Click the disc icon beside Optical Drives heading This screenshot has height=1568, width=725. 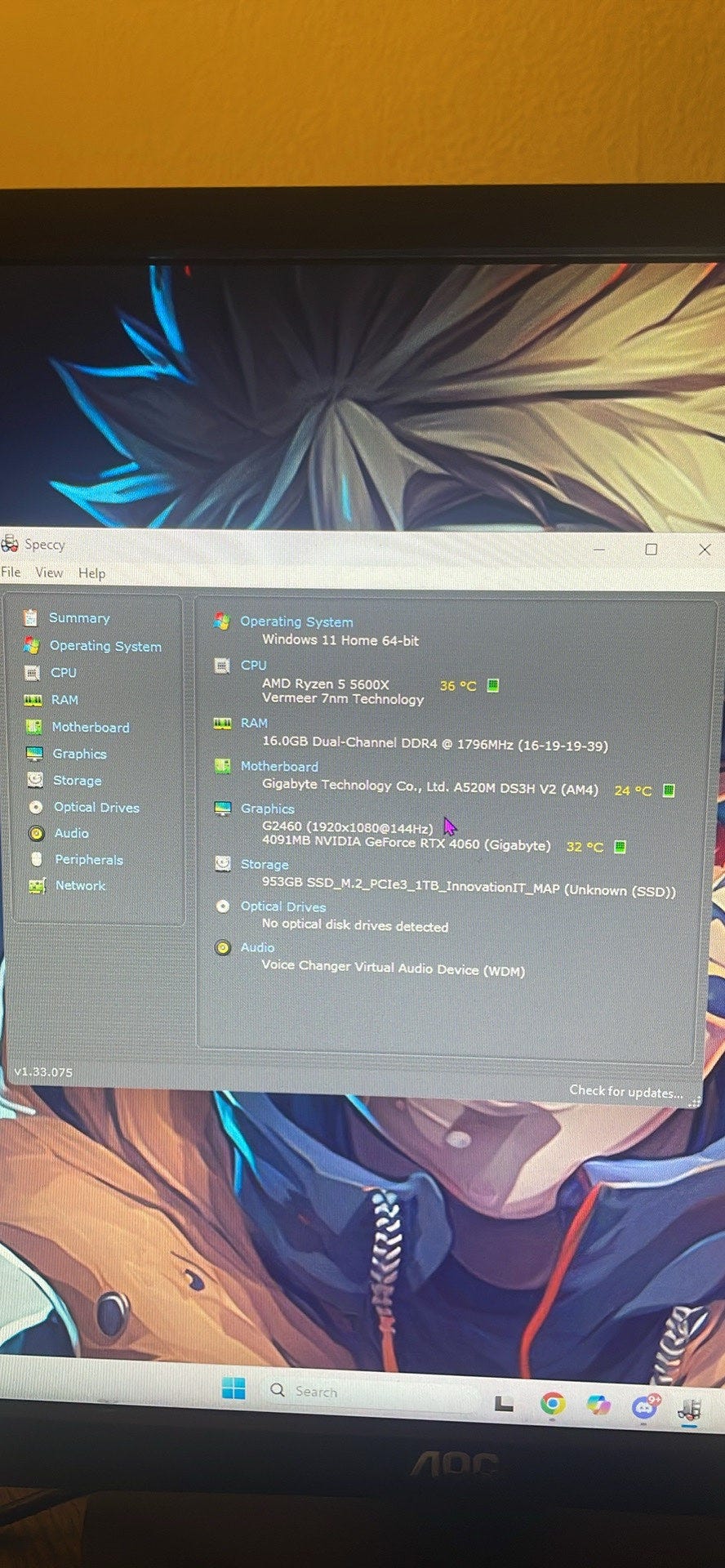223,906
